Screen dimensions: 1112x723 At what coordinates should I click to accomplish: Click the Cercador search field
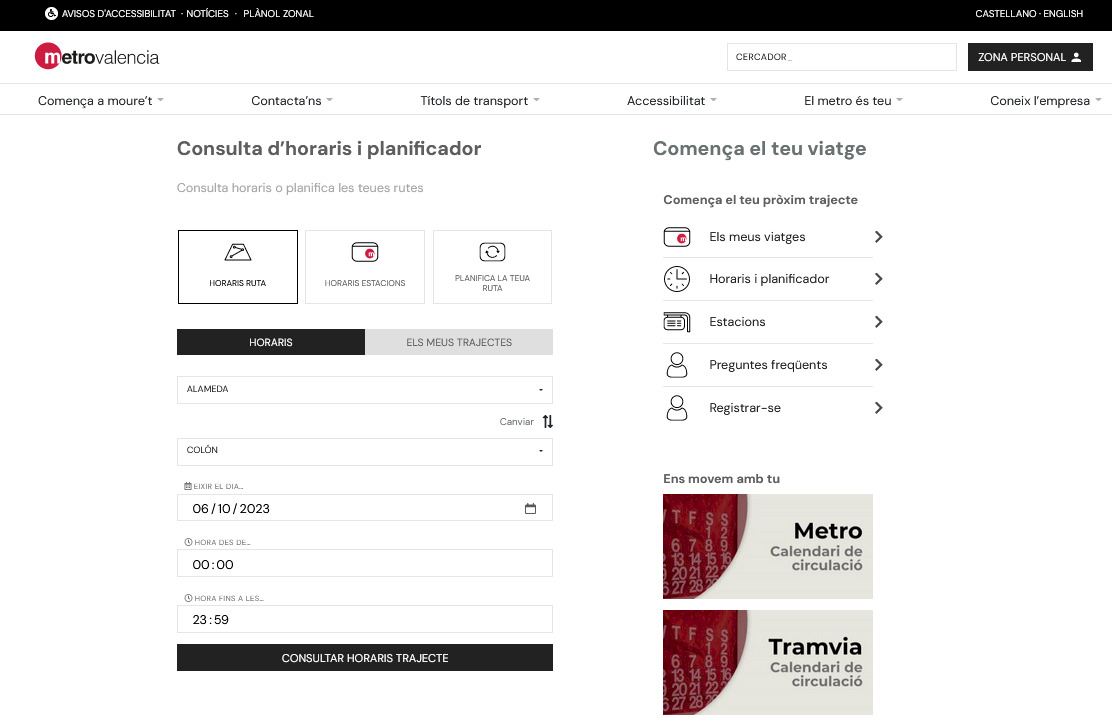pyautogui.click(x=841, y=57)
